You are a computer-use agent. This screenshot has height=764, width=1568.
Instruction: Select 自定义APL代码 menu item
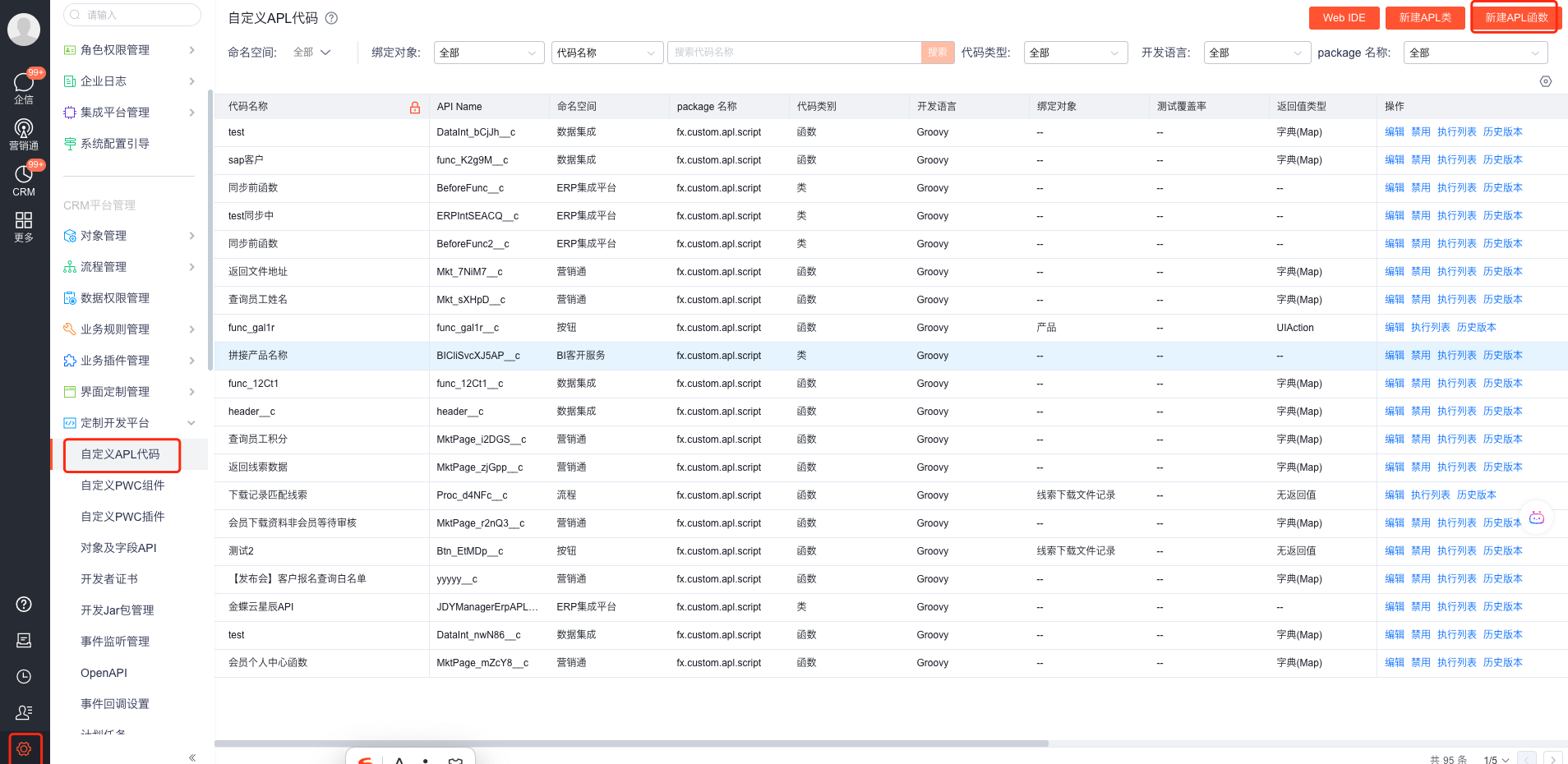point(122,454)
